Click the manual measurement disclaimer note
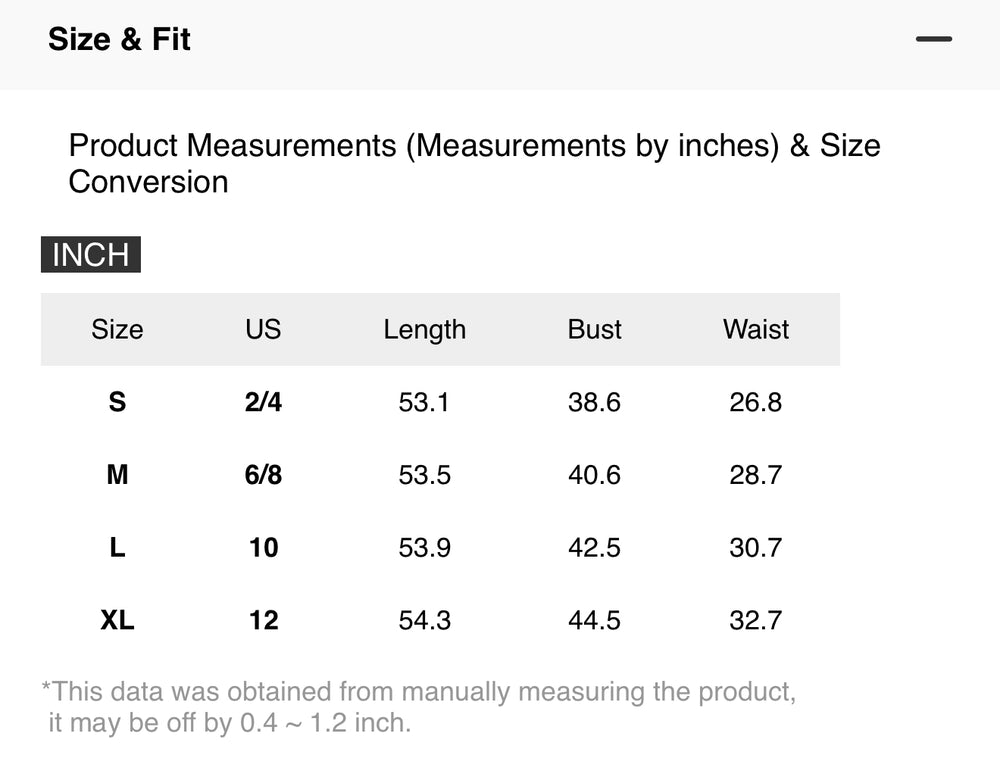 (x=419, y=707)
